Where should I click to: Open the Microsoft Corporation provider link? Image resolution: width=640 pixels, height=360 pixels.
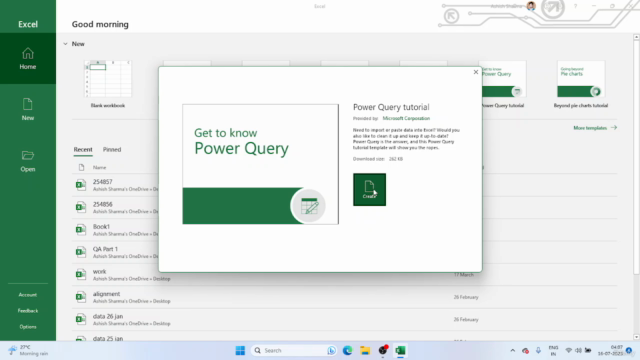(x=406, y=118)
